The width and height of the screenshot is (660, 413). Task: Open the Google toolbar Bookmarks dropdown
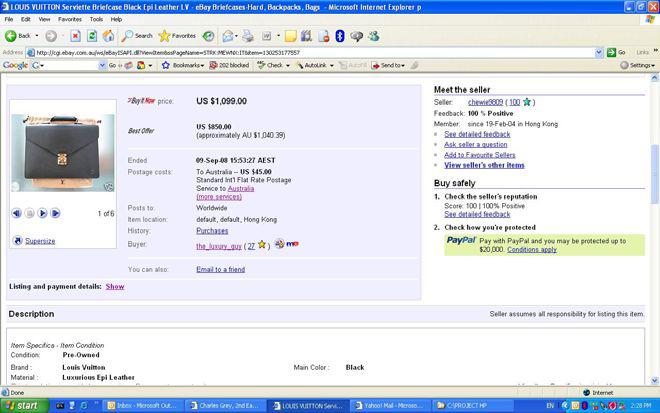point(185,66)
